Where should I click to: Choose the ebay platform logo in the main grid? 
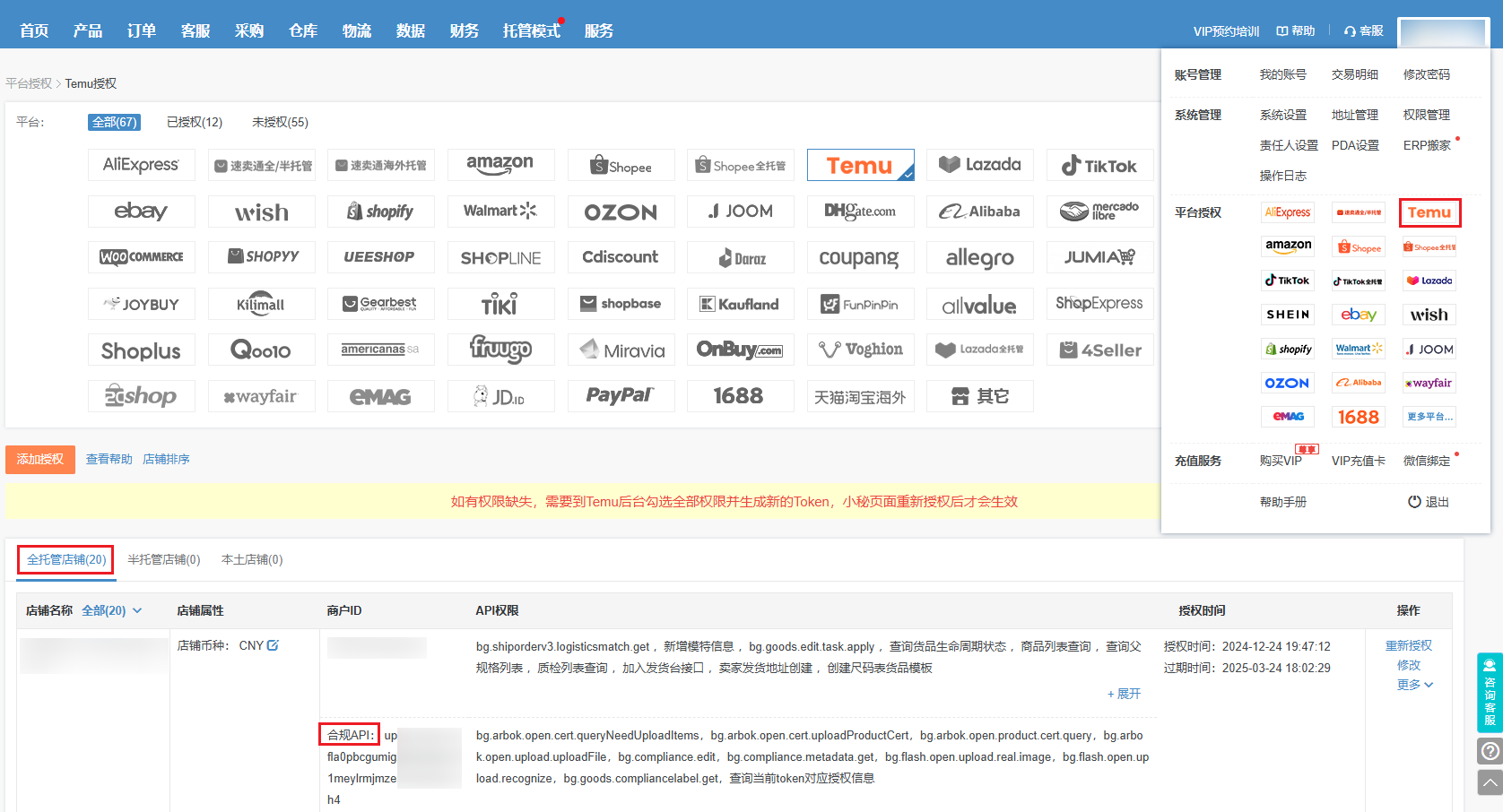tap(142, 212)
